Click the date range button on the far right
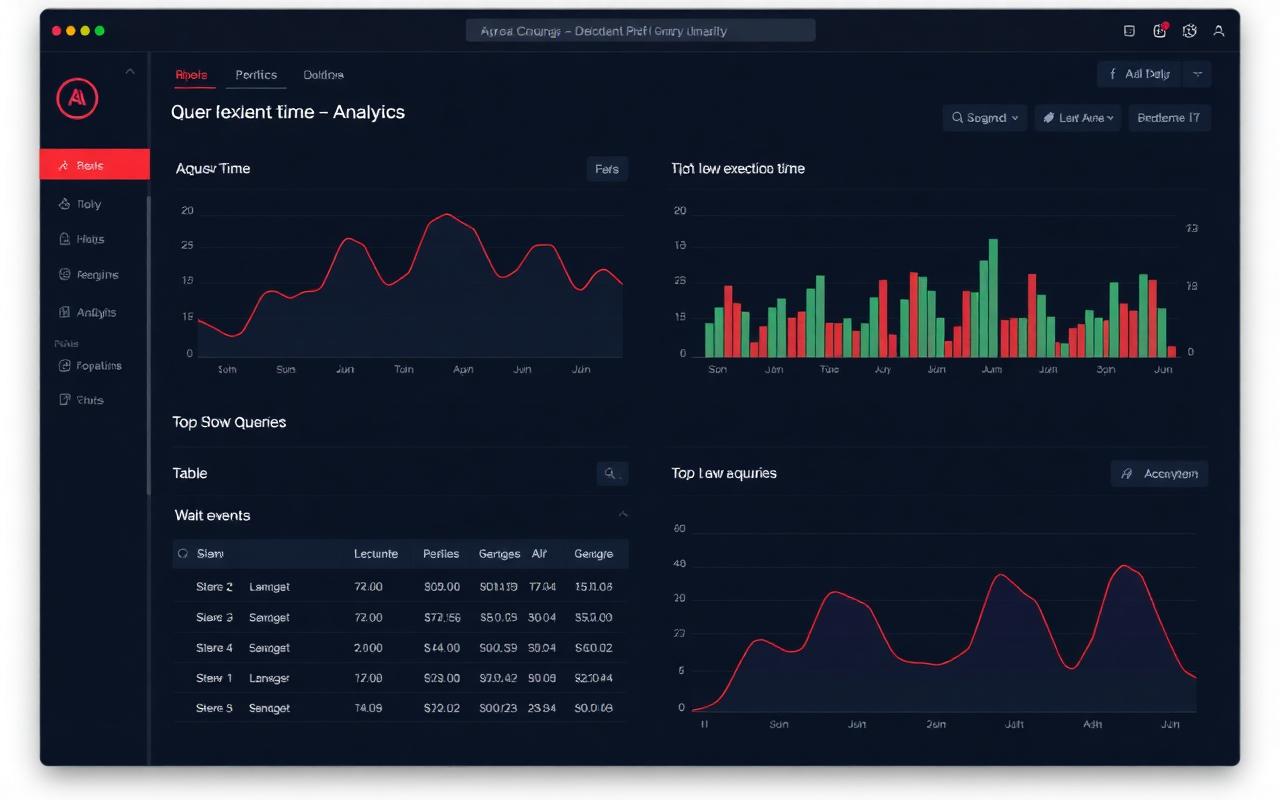Image resolution: width=1280 pixels, height=800 pixels. click(x=1169, y=117)
